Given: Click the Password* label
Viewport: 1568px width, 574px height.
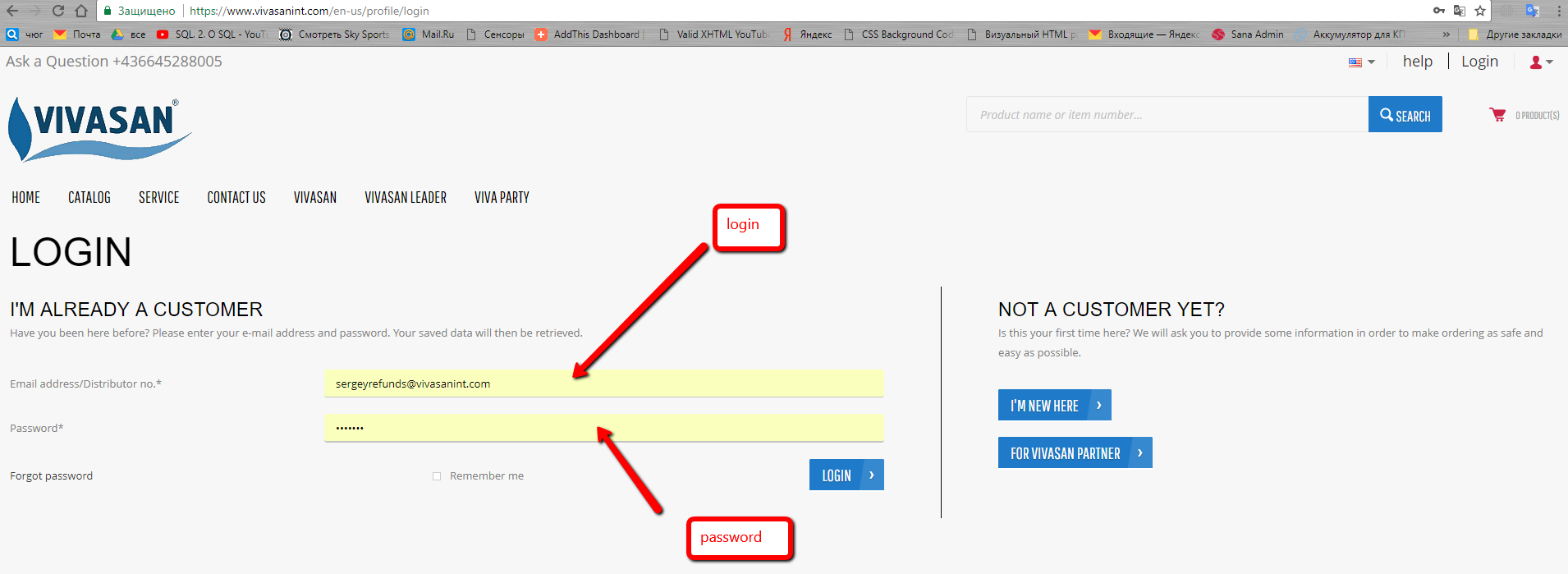Looking at the screenshot, I should click(37, 428).
